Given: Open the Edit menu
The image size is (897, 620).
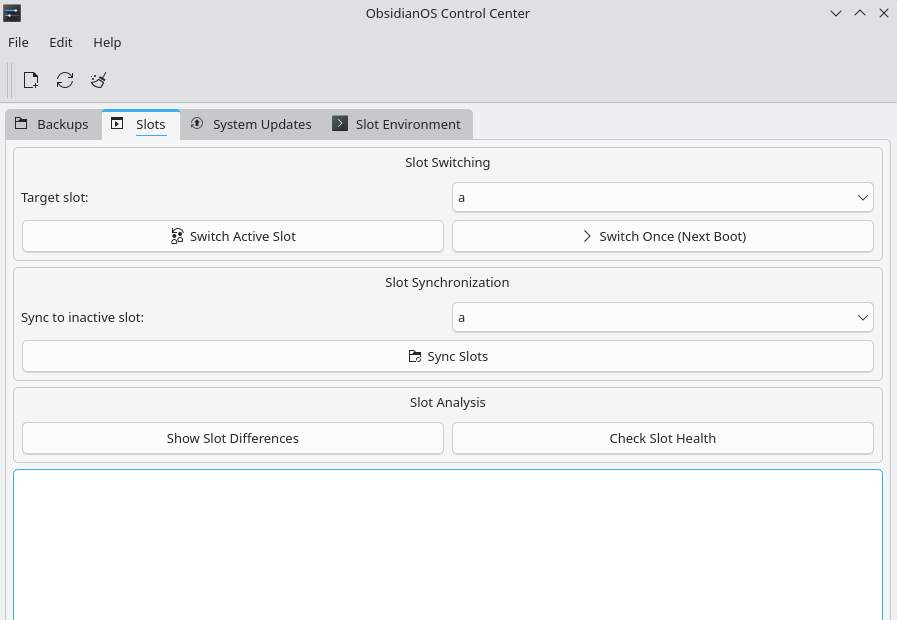Looking at the screenshot, I should pos(60,42).
